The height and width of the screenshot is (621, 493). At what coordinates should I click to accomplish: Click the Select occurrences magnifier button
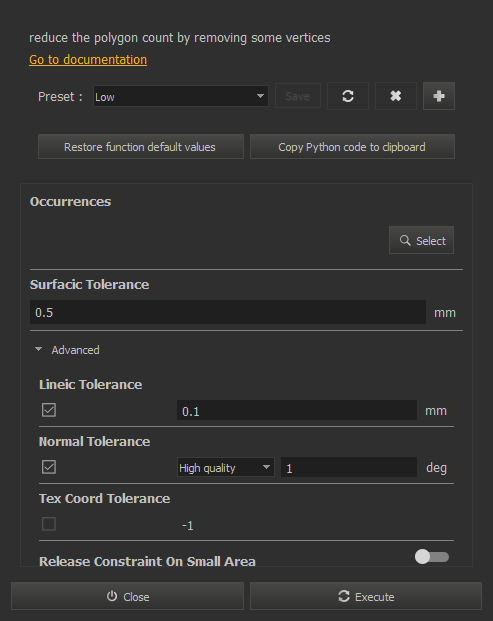click(421, 240)
